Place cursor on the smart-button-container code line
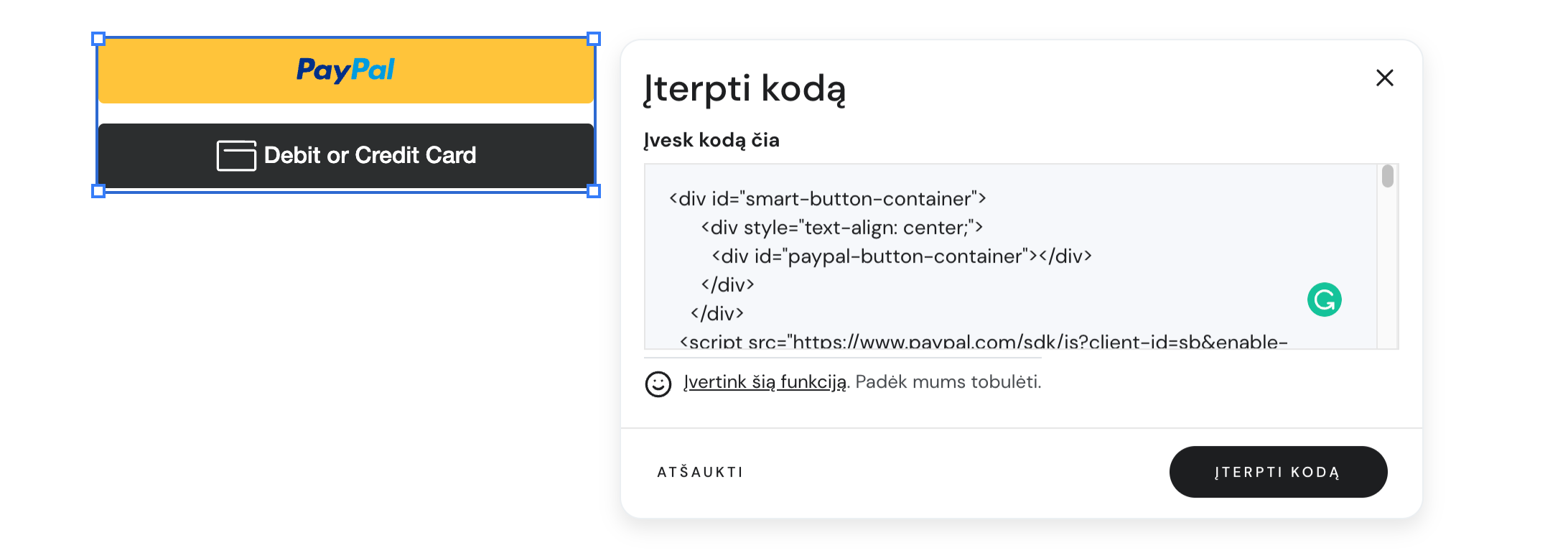 [x=827, y=199]
